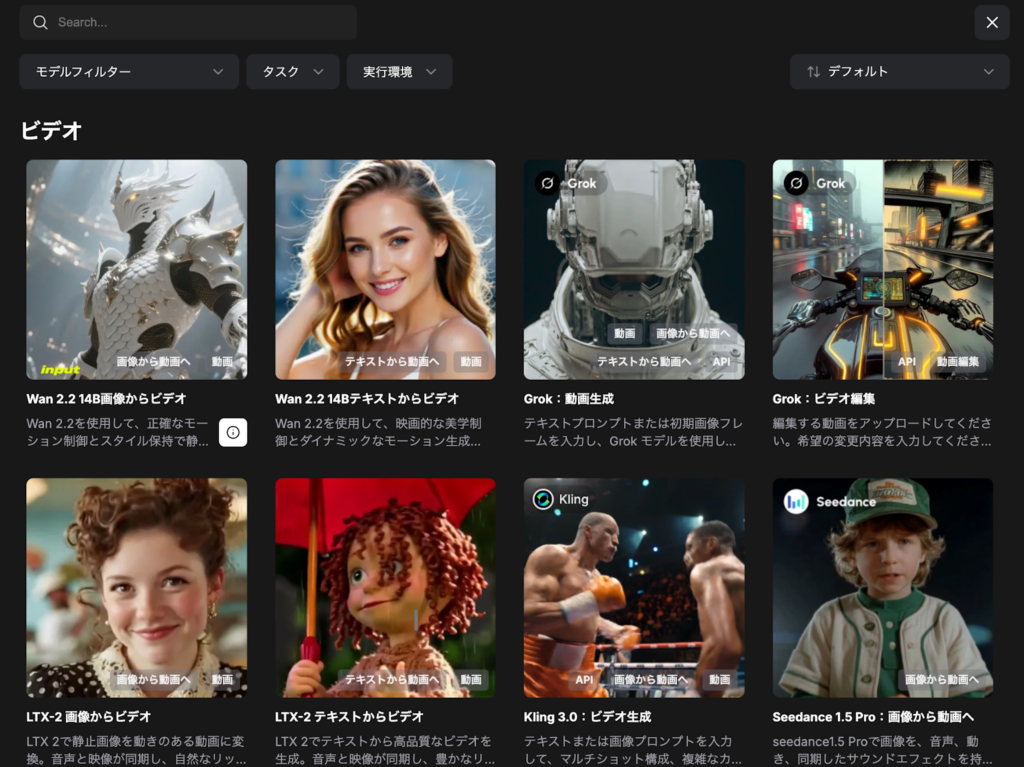Image resolution: width=1024 pixels, height=767 pixels.
Task: Open the タスク filter dropdown
Action: 292,72
